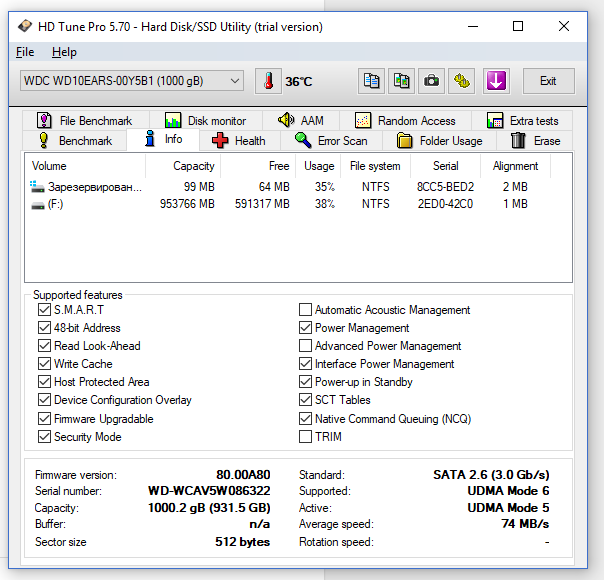604x580 pixels.
Task: Switch to the Error Scan tab
Action: pyautogui.click(x=331, y=141)
